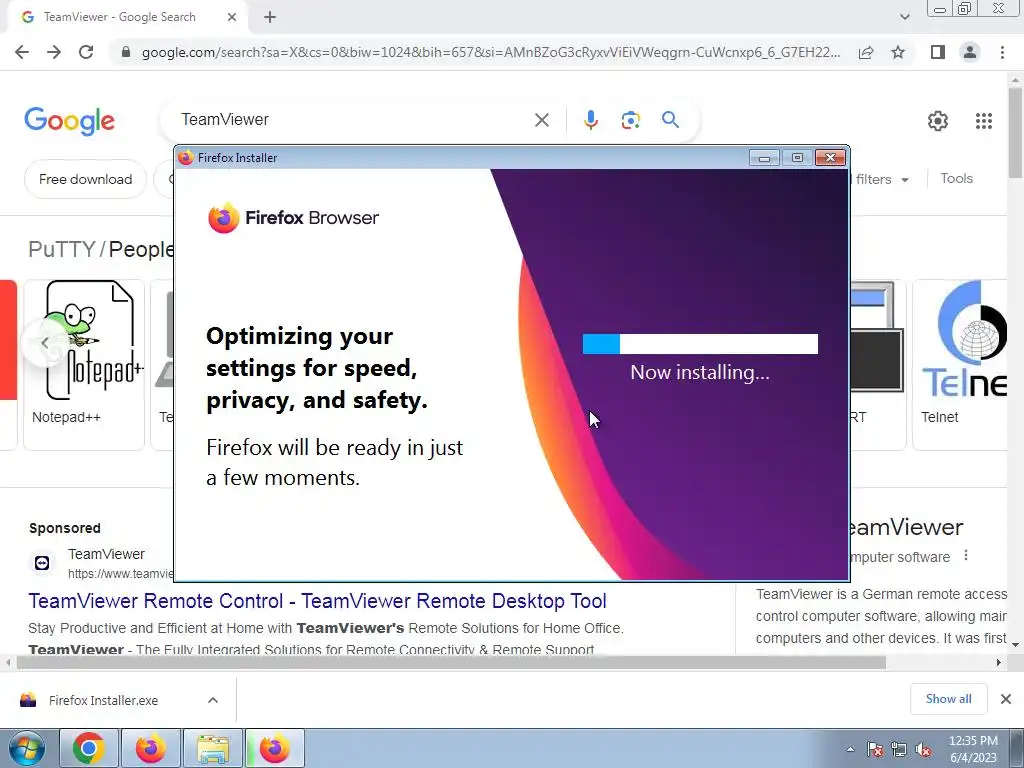Bookmark this page with the star icon
This screenshot has width=1024, height=768.
coord(898,52)
